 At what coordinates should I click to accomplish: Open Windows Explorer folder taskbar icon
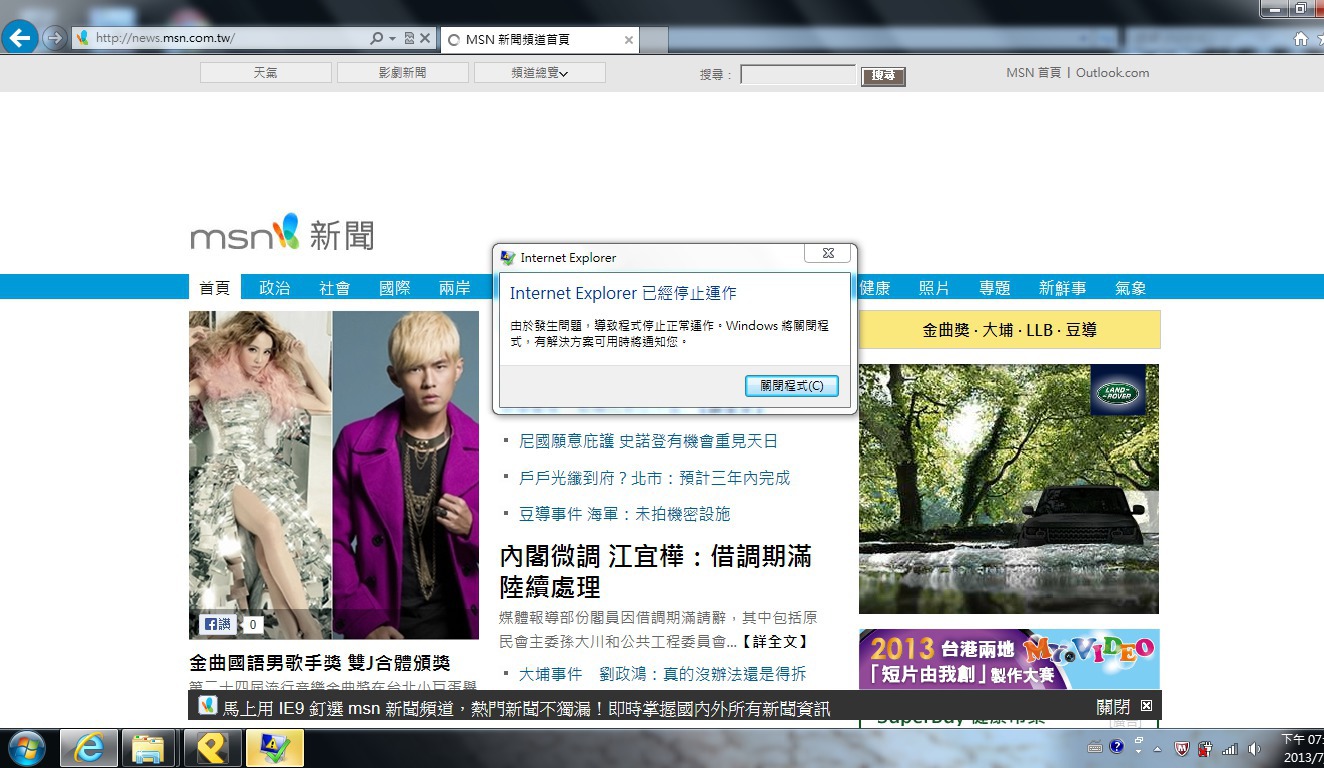149,748
